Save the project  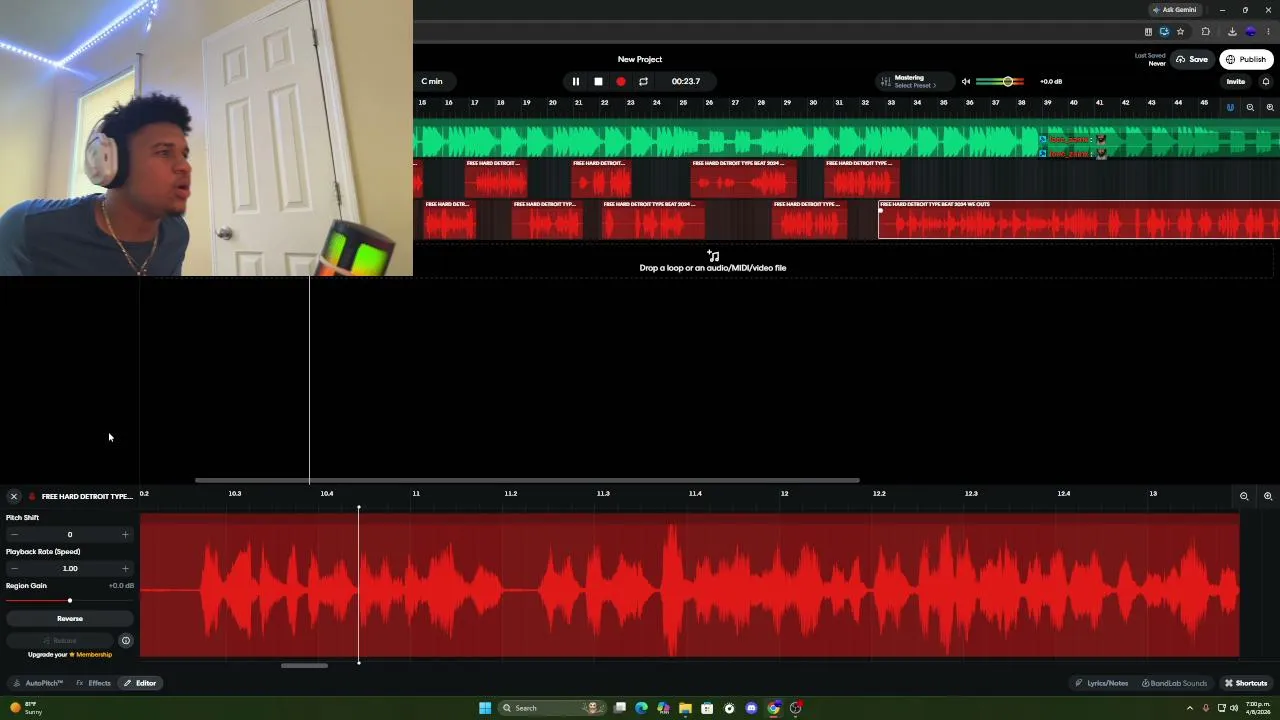point(1192,59)
